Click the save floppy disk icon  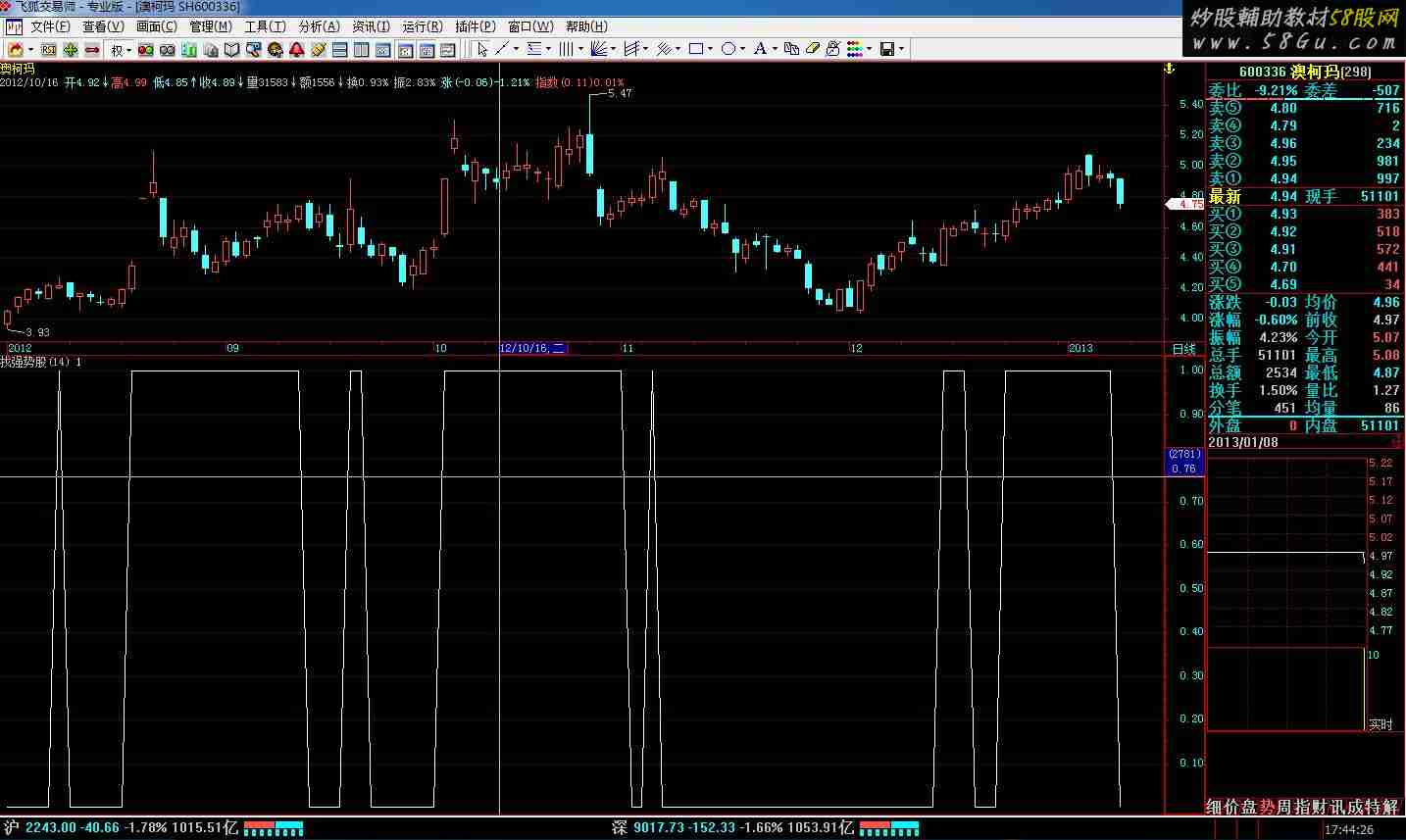tap(886, 49)
